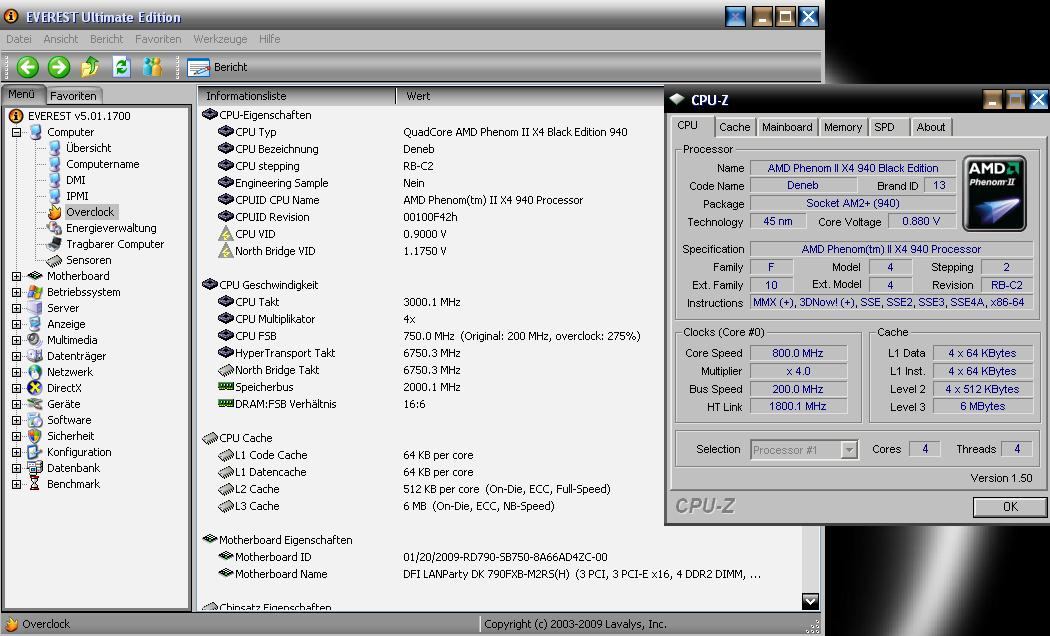Open the Bericht menu in menu bar
1050x636 pixels.
pos(106,39)
